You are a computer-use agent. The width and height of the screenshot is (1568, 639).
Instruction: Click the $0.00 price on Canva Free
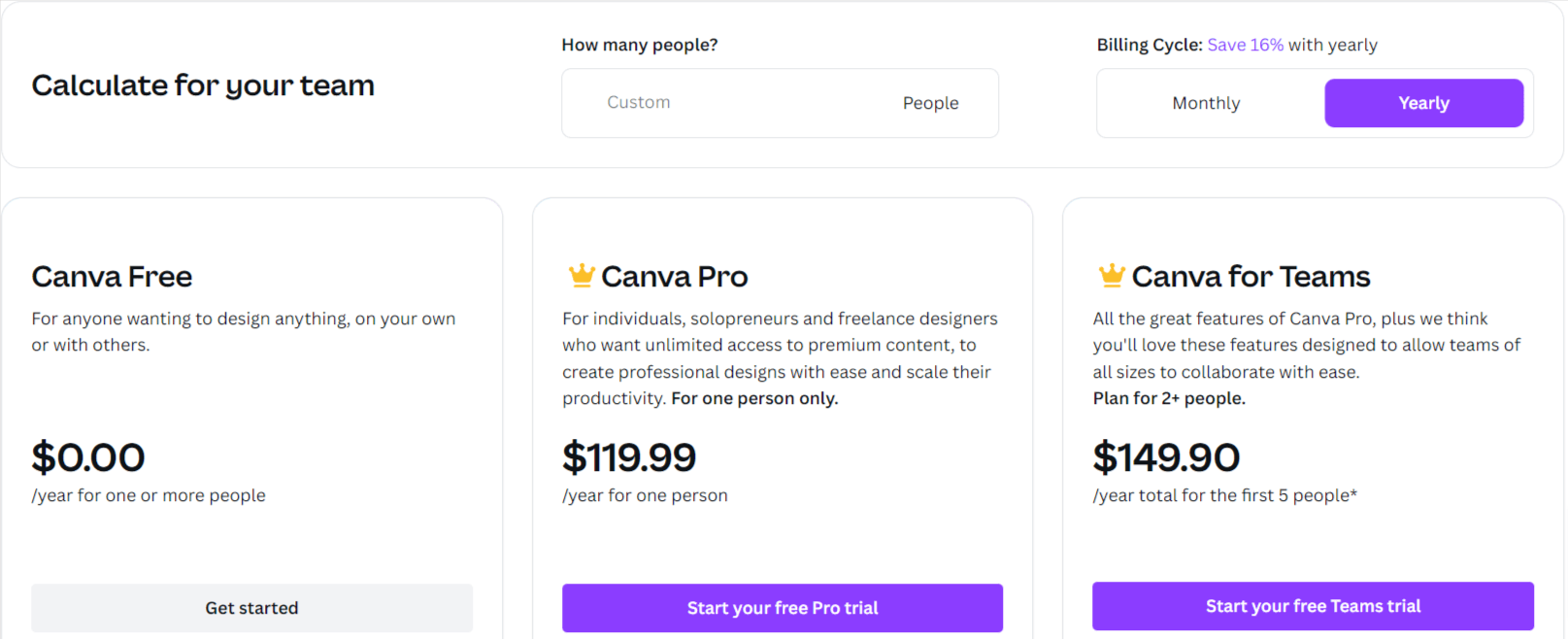[x=88, y=456]
